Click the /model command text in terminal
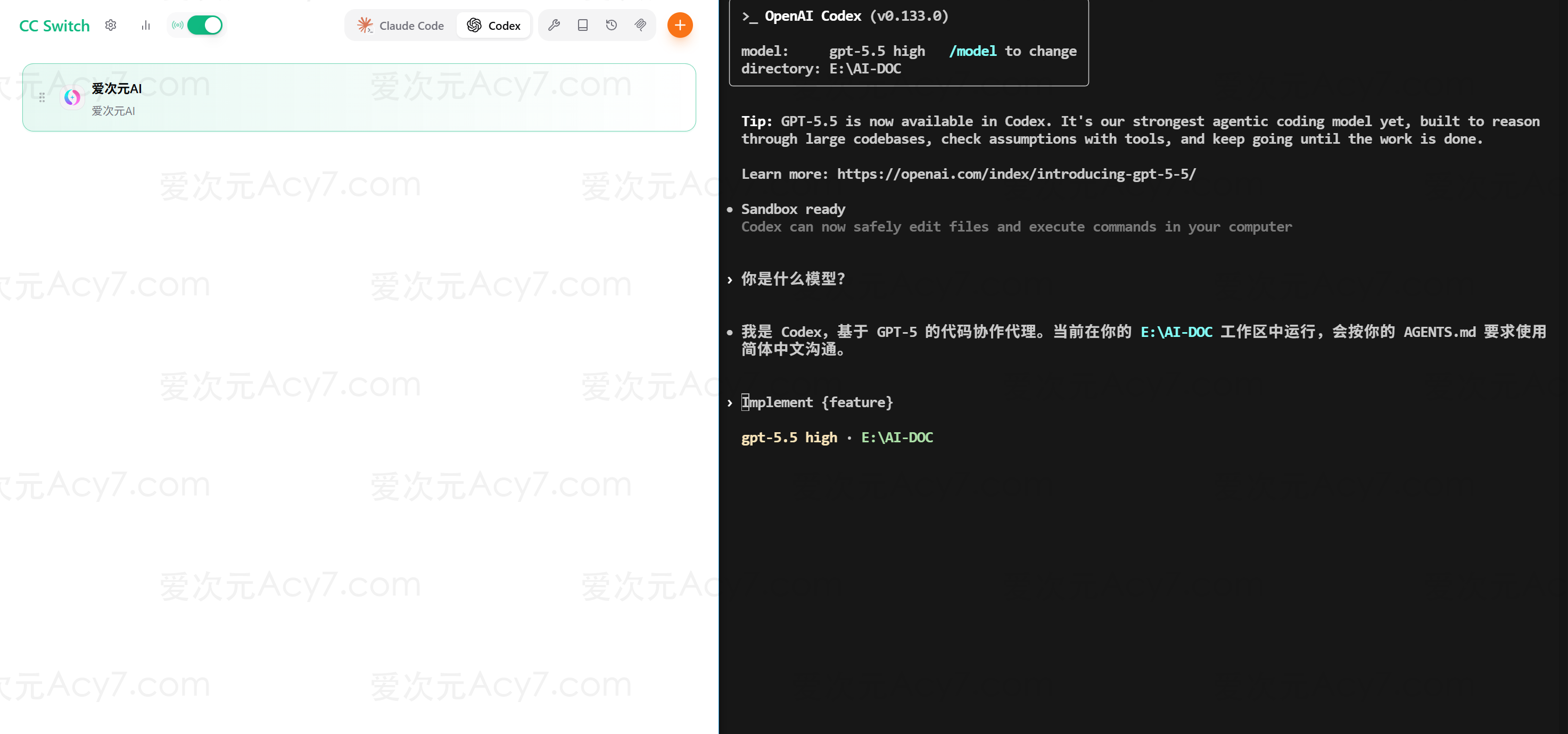Image resolution: width=1568 pixels, height=734 pixels. click(x=973, y=51)
